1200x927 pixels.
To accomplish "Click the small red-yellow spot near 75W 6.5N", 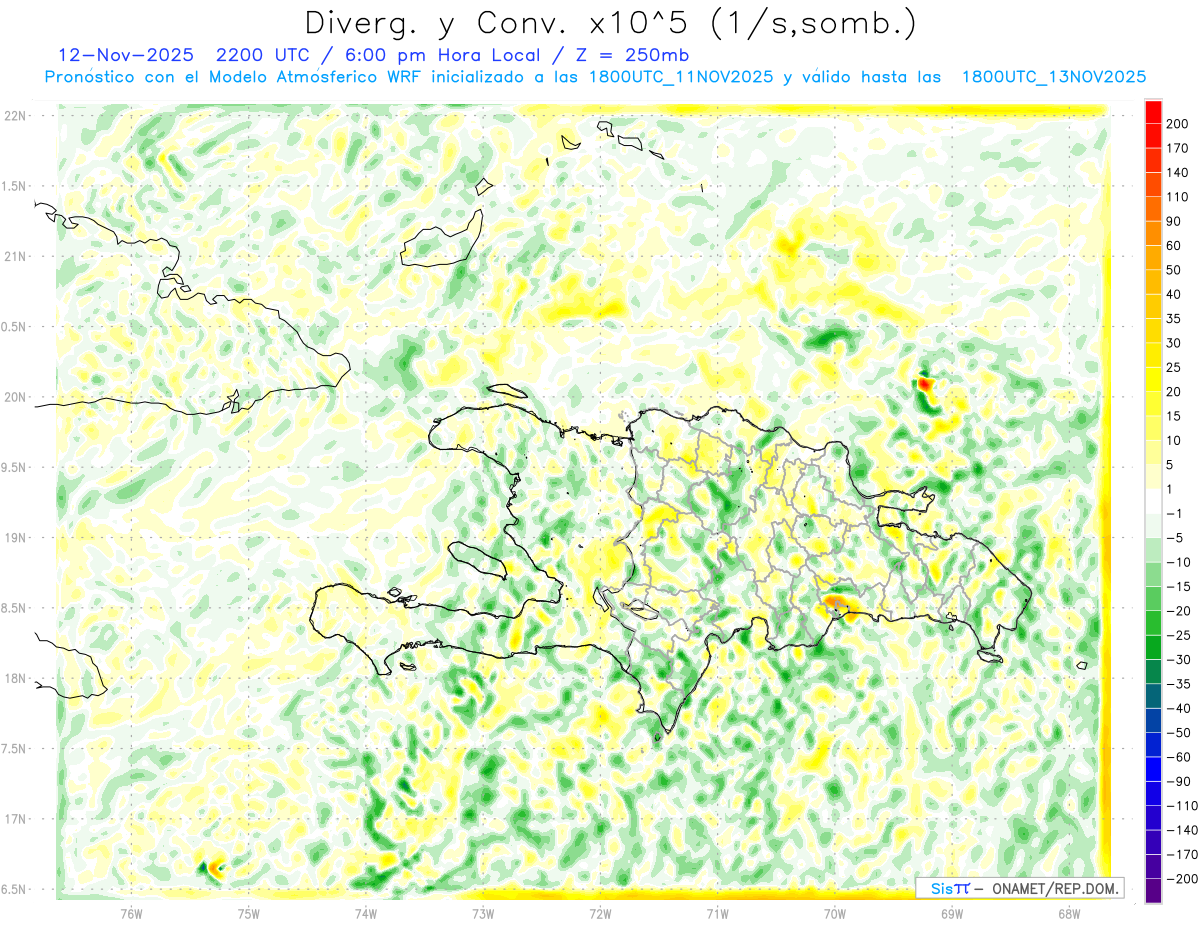I will tap(213, 868).
